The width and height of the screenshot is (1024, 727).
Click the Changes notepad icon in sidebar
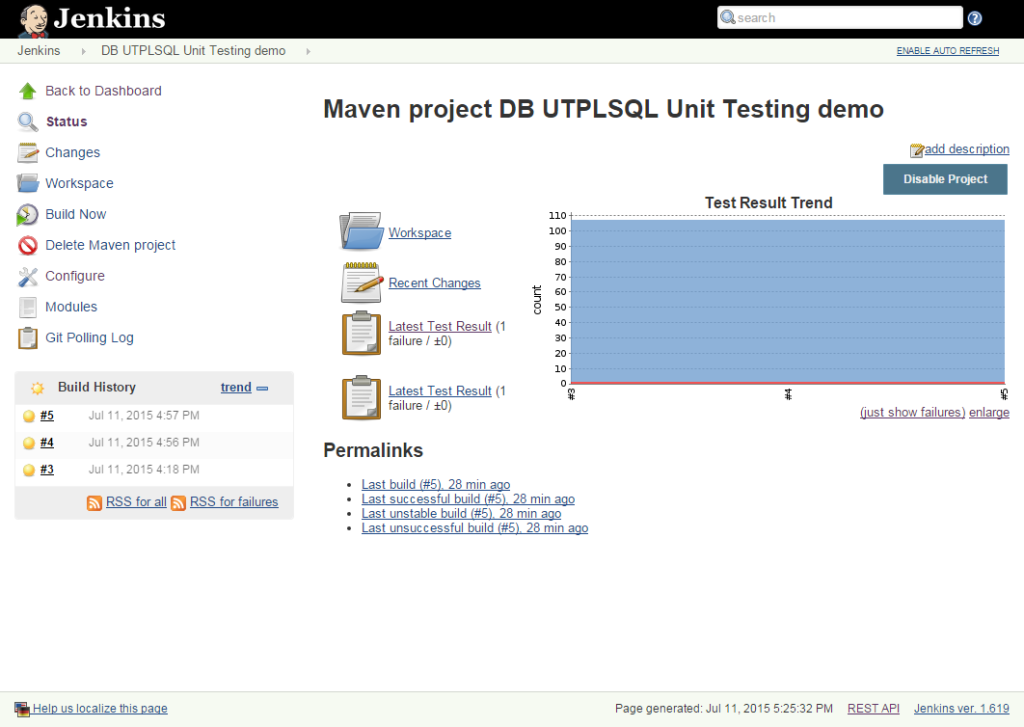(27, 152)
